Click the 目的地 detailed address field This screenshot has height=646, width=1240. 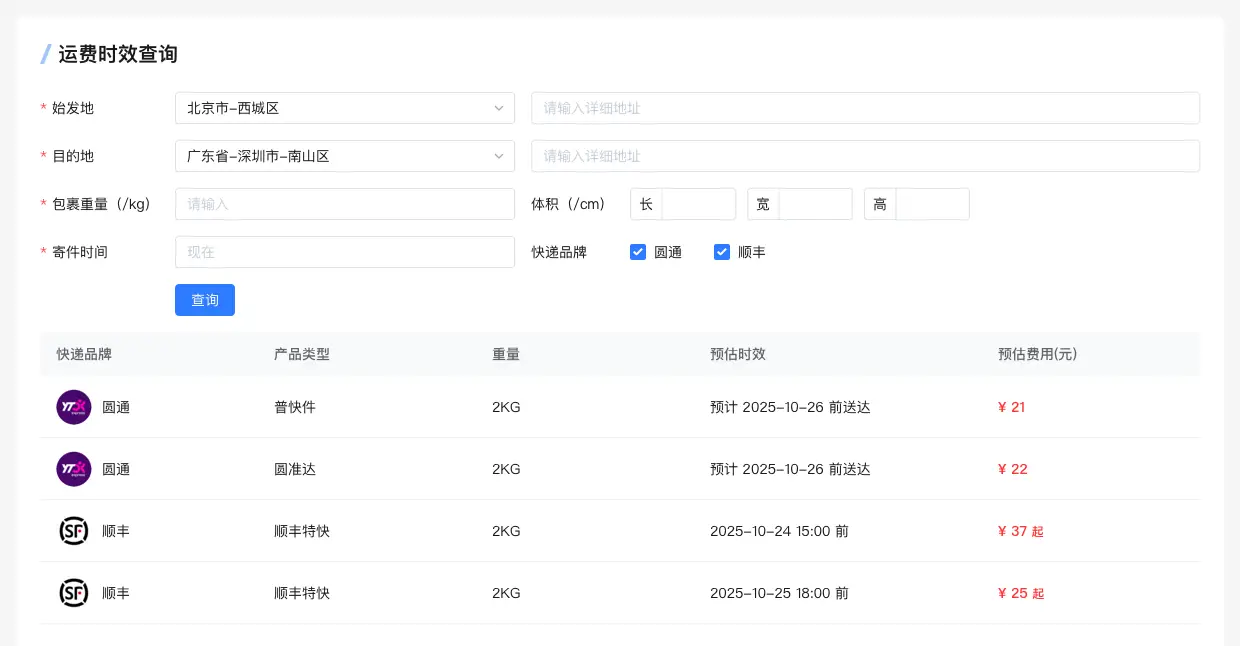tap(865, 156)
